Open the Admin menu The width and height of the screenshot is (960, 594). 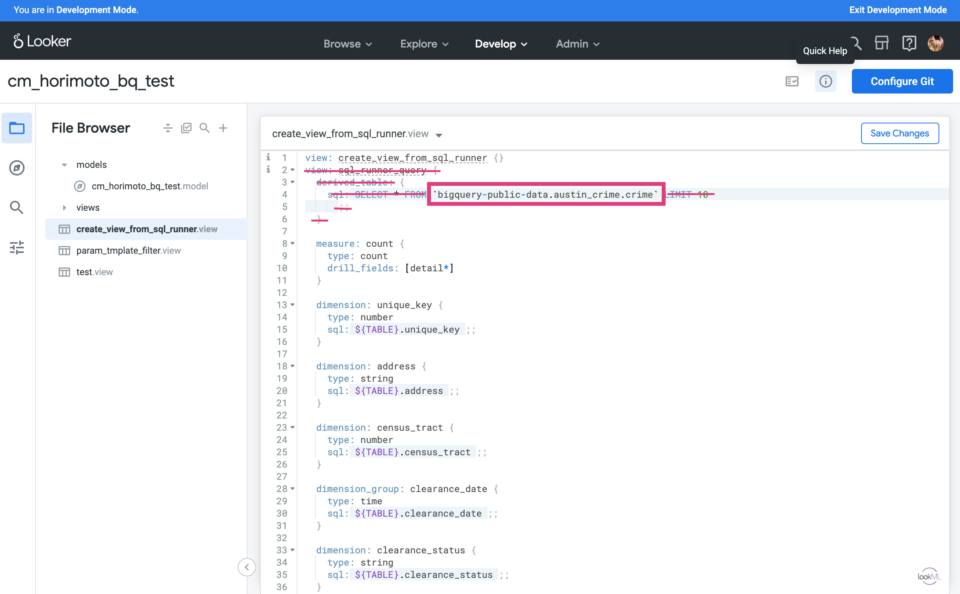click(x=577, y=44)
